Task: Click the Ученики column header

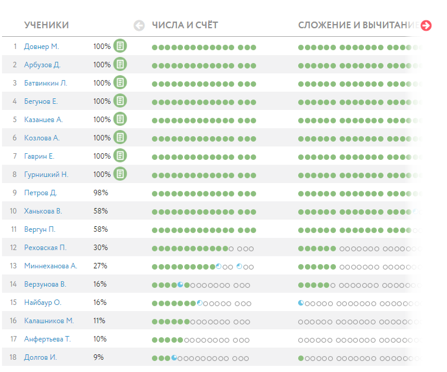Action: (x=46, y=25)
